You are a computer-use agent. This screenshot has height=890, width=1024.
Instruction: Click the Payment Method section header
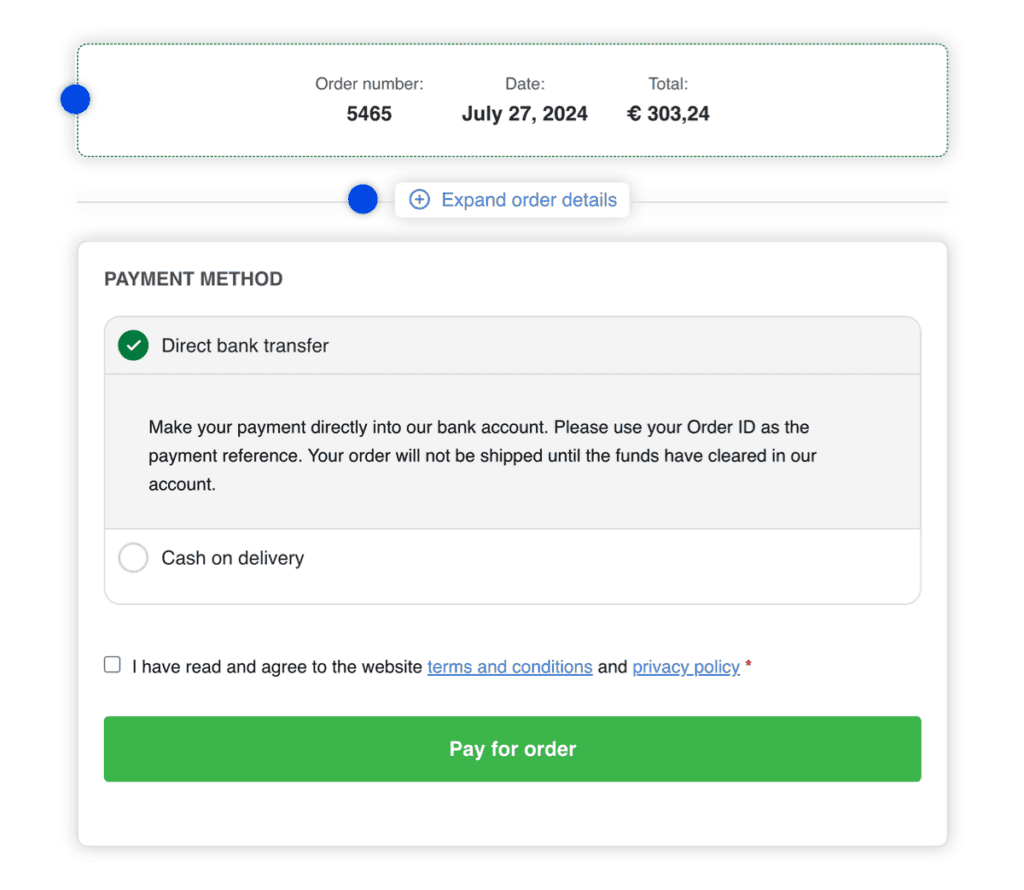[193, 279]
